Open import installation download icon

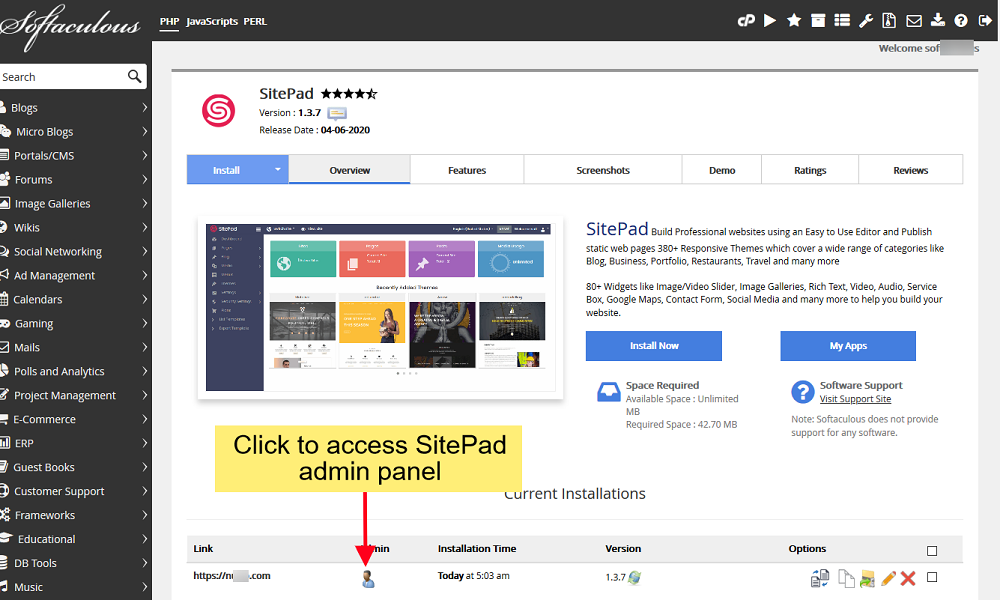[x=938, y=20]
